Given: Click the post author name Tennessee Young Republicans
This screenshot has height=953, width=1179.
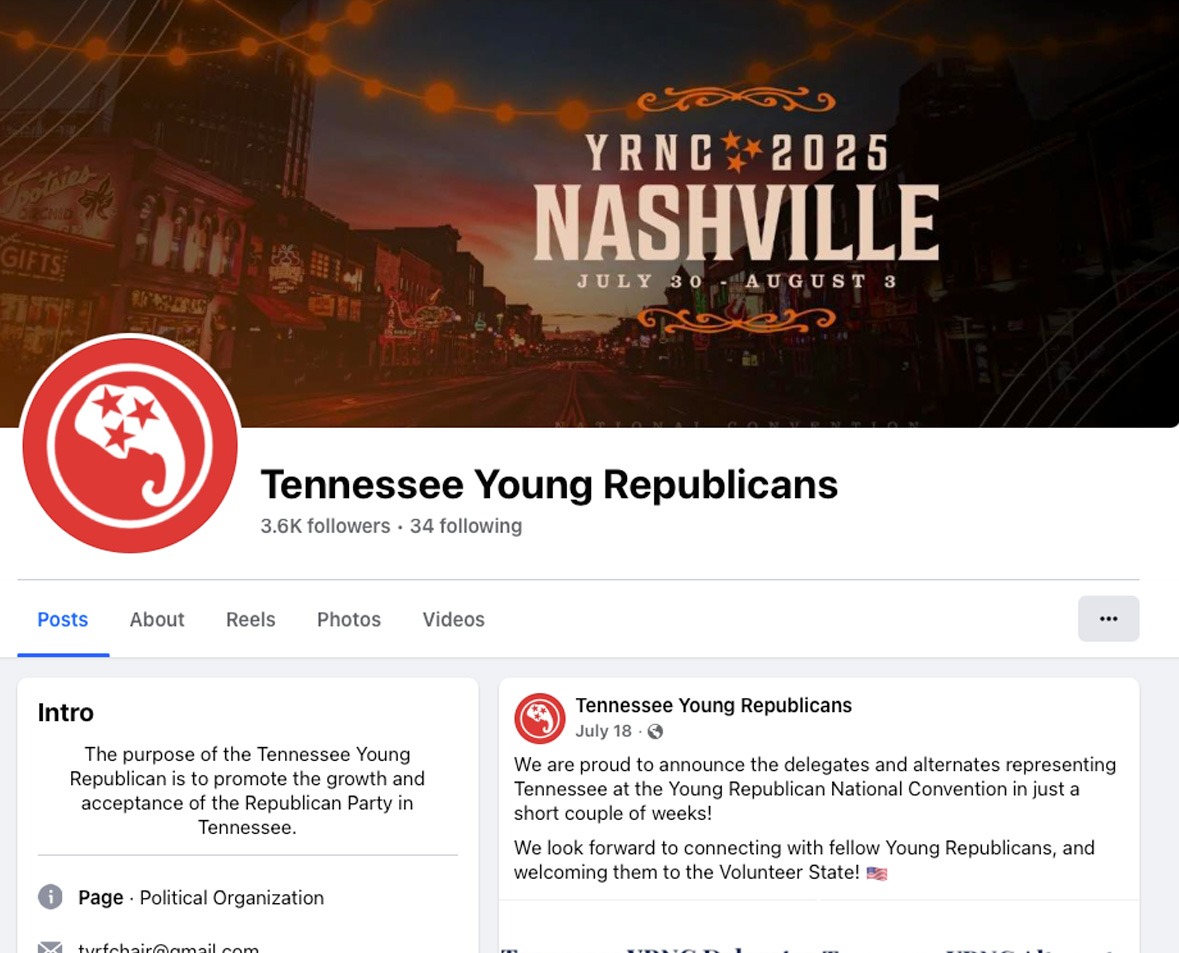Looking at the screenshot, I should 714,705.
